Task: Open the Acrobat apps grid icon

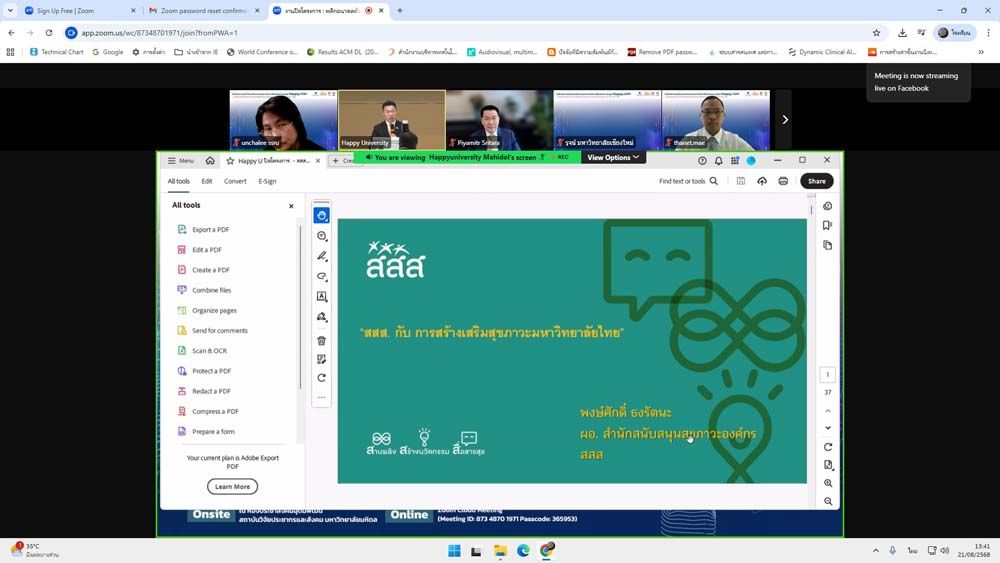Action: (x=735, y=161)
